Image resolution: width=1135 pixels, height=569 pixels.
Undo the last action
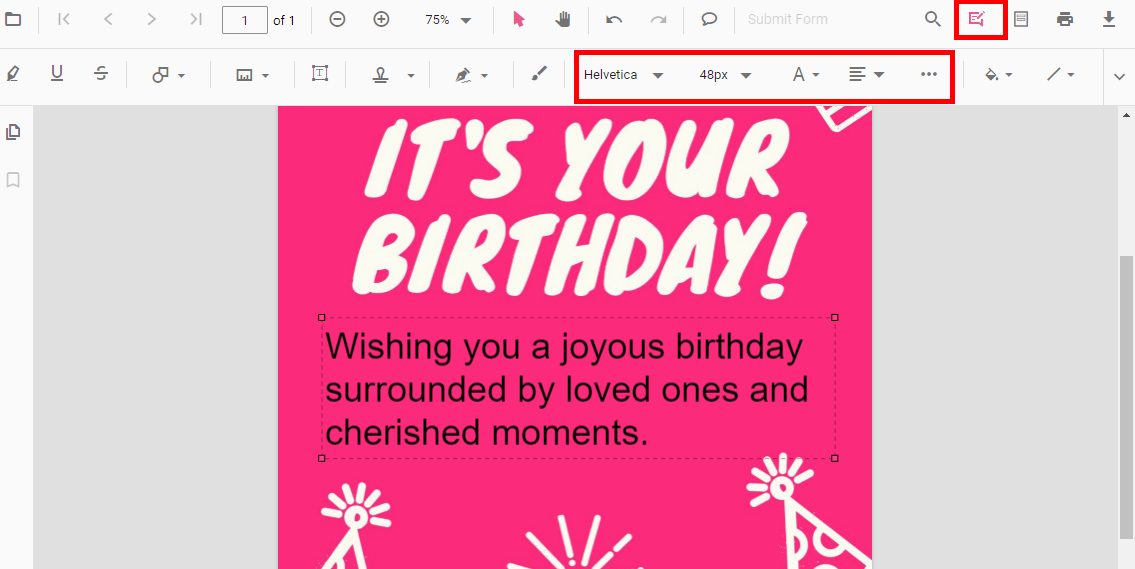coord(614,20)
